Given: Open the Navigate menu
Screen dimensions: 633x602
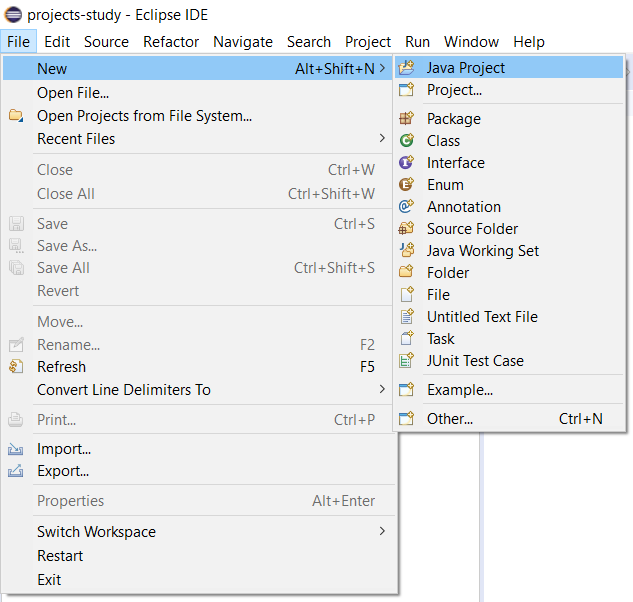Looking at the screenshot, I should (x=243, y=42).
